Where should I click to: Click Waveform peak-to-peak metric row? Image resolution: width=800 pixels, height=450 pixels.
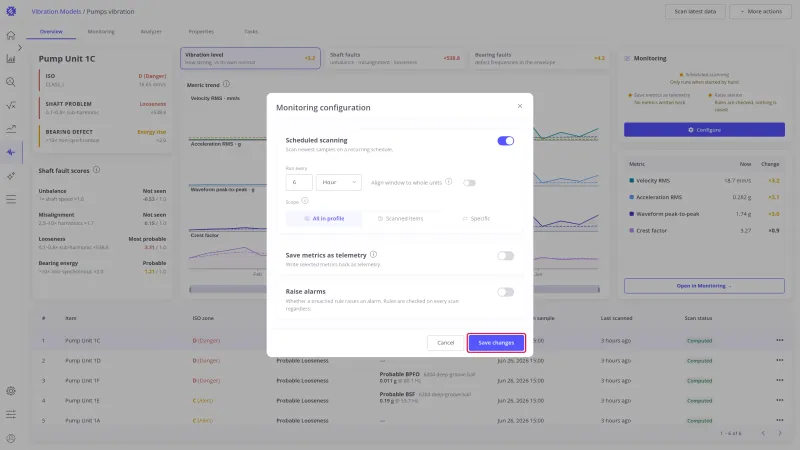pyautogui.click(x=704, y=214)
